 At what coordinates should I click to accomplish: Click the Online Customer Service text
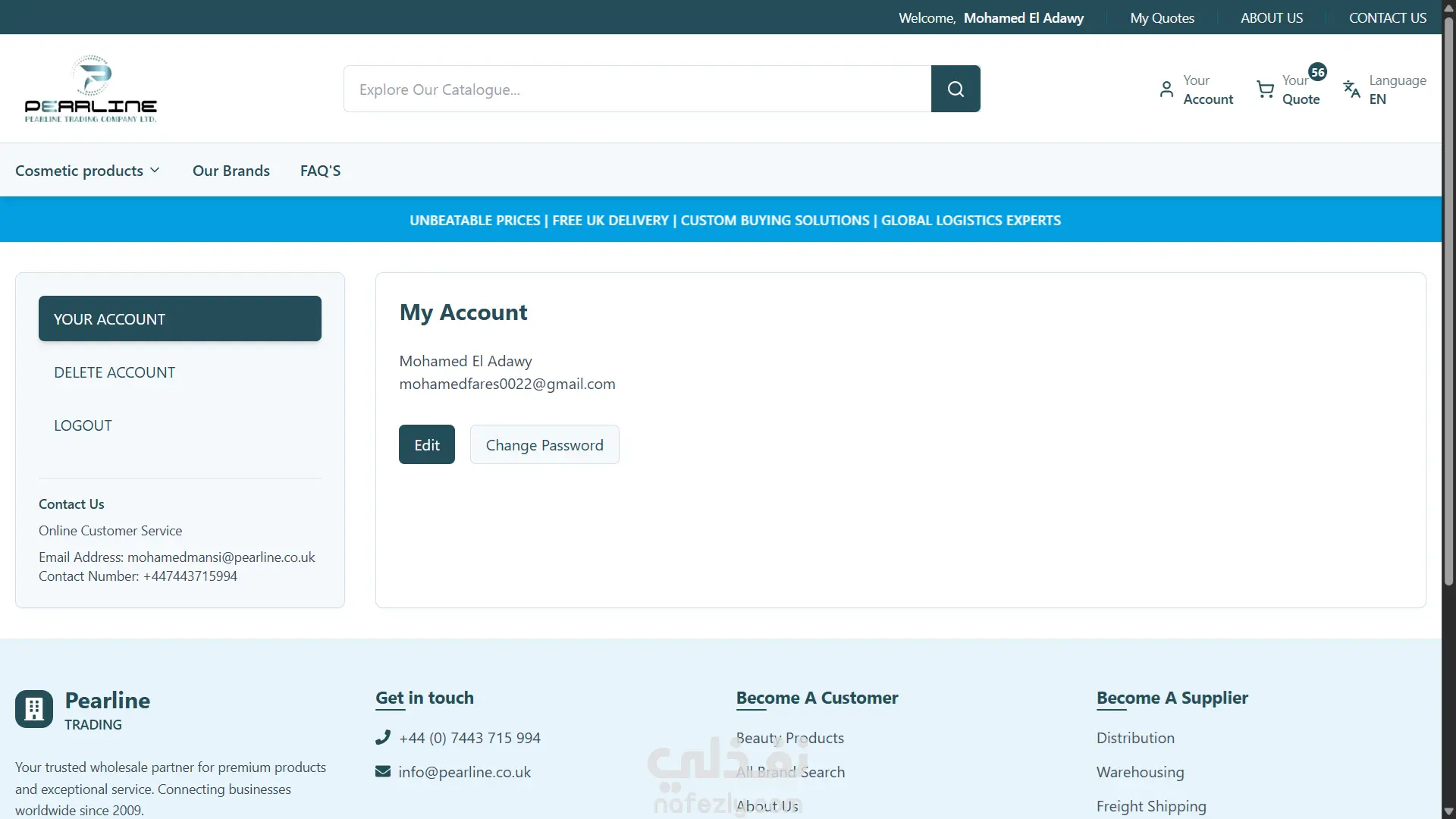pos(110,531)
